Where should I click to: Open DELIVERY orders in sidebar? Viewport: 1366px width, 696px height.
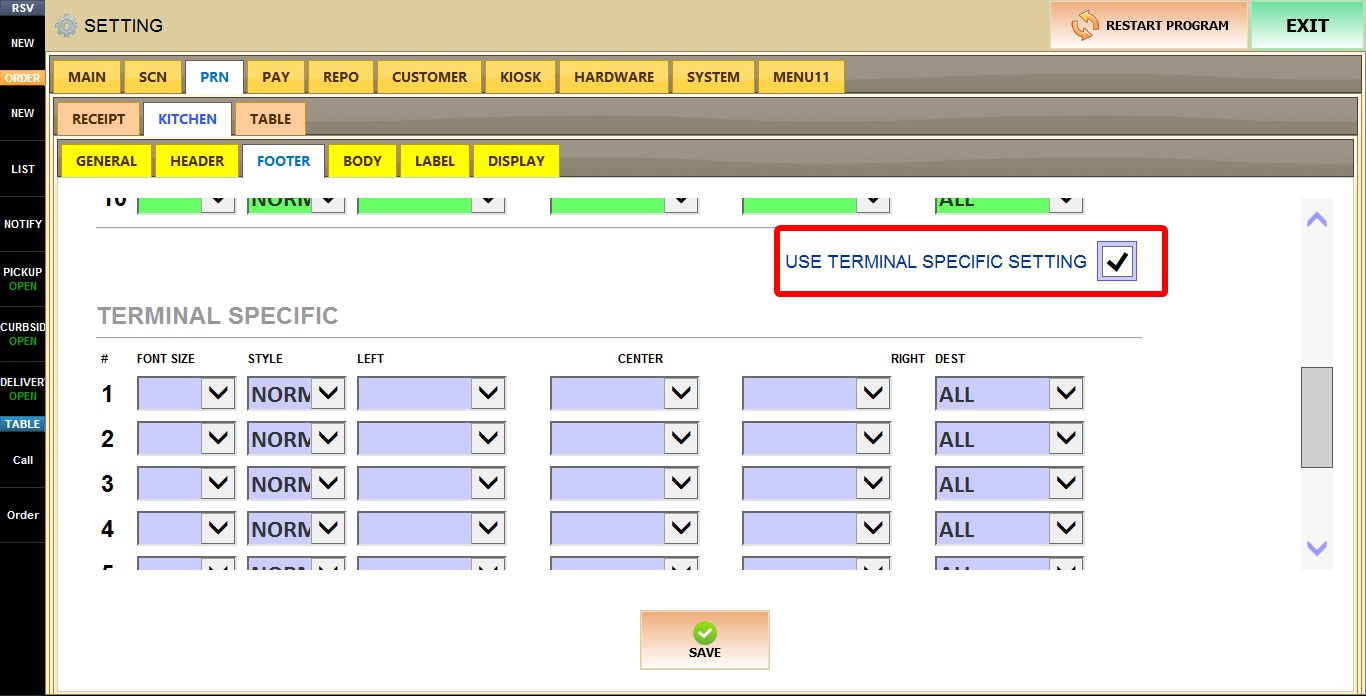pyautogui.click(x=22, y=389)
